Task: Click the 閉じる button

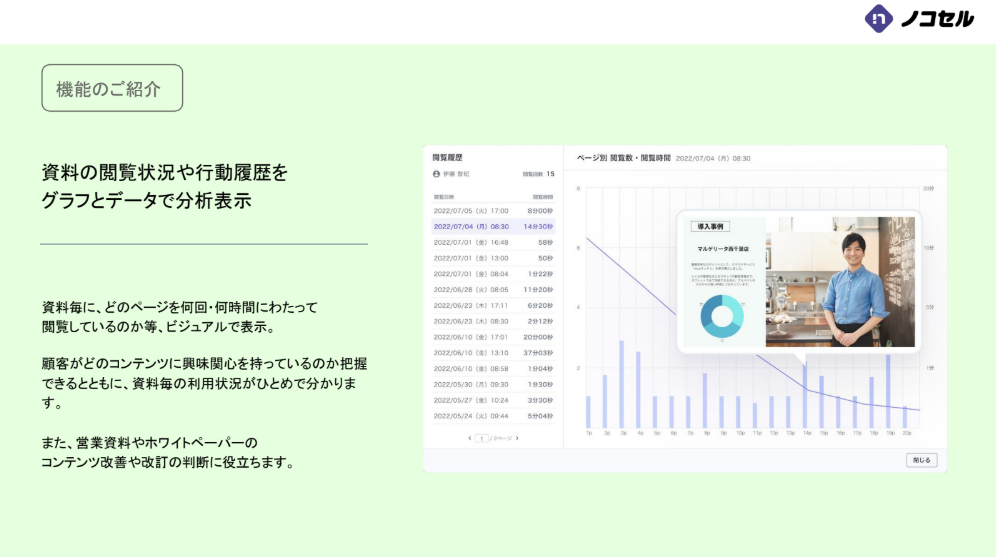Action: (x=920, y=460)
